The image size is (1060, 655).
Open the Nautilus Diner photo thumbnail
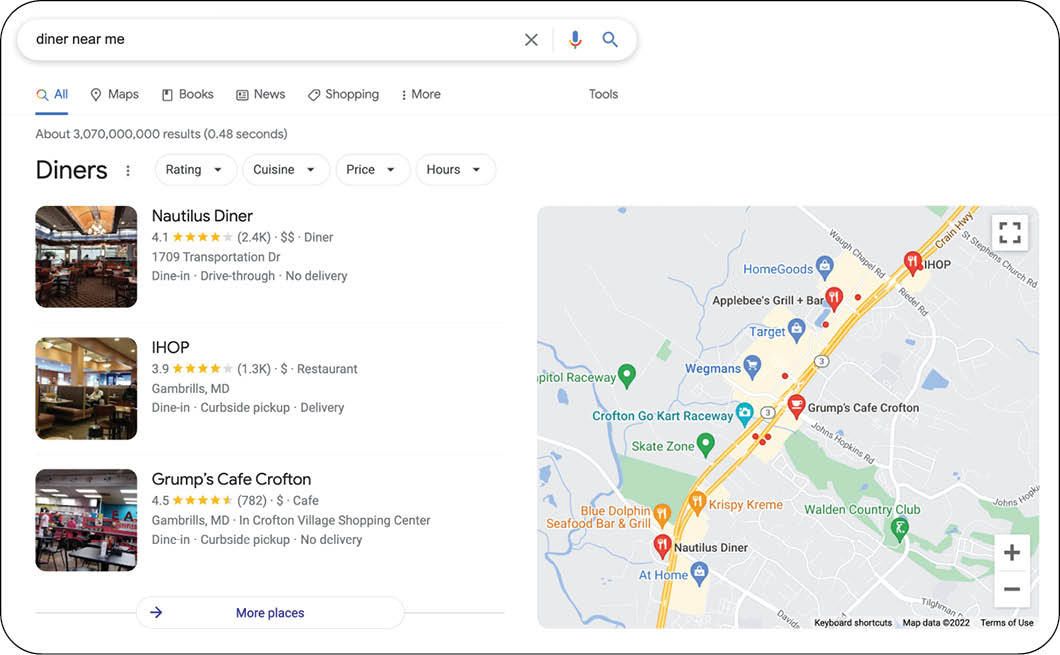87,257
